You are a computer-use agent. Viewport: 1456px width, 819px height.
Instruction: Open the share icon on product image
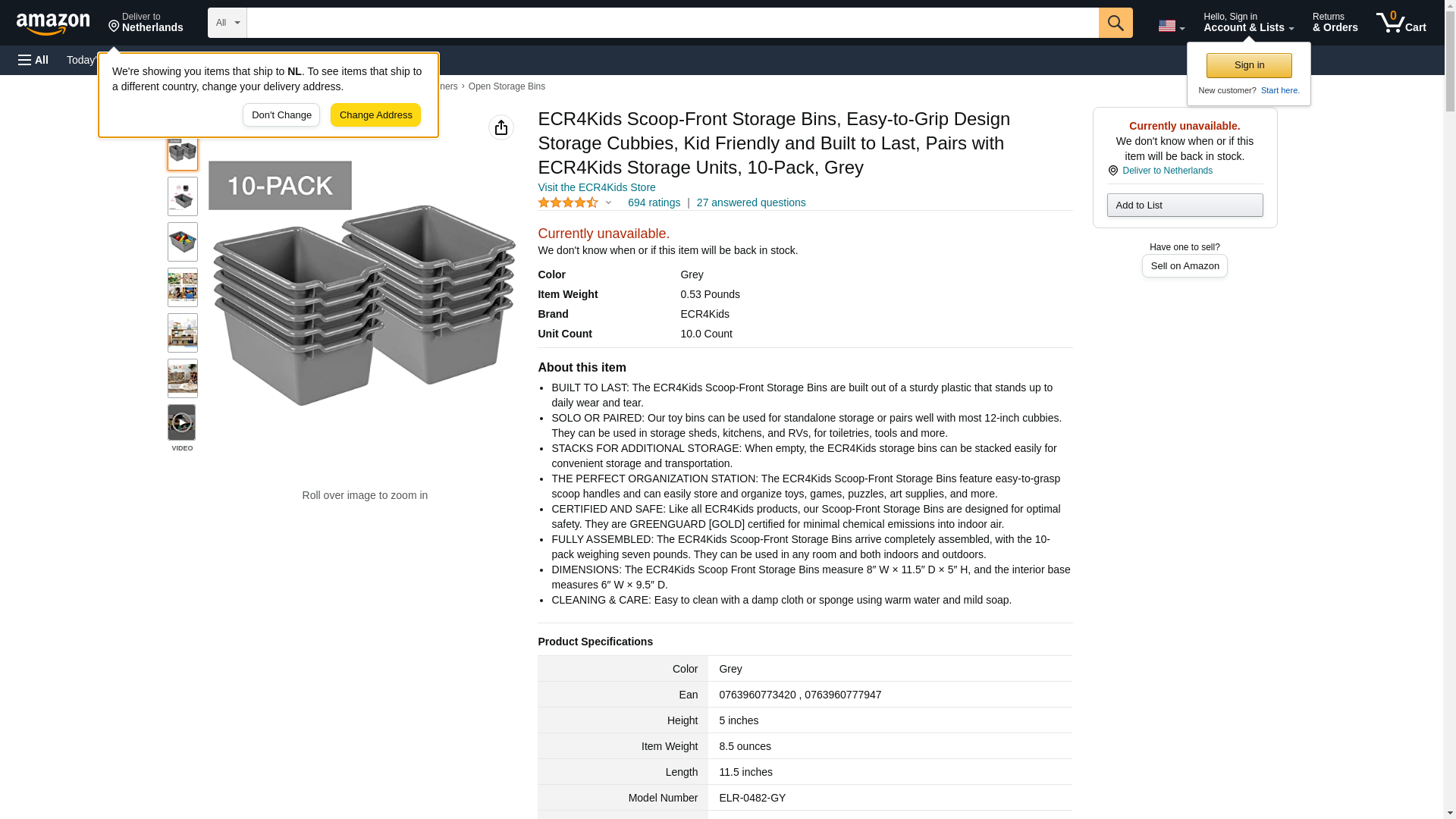[x=500, y=127]
